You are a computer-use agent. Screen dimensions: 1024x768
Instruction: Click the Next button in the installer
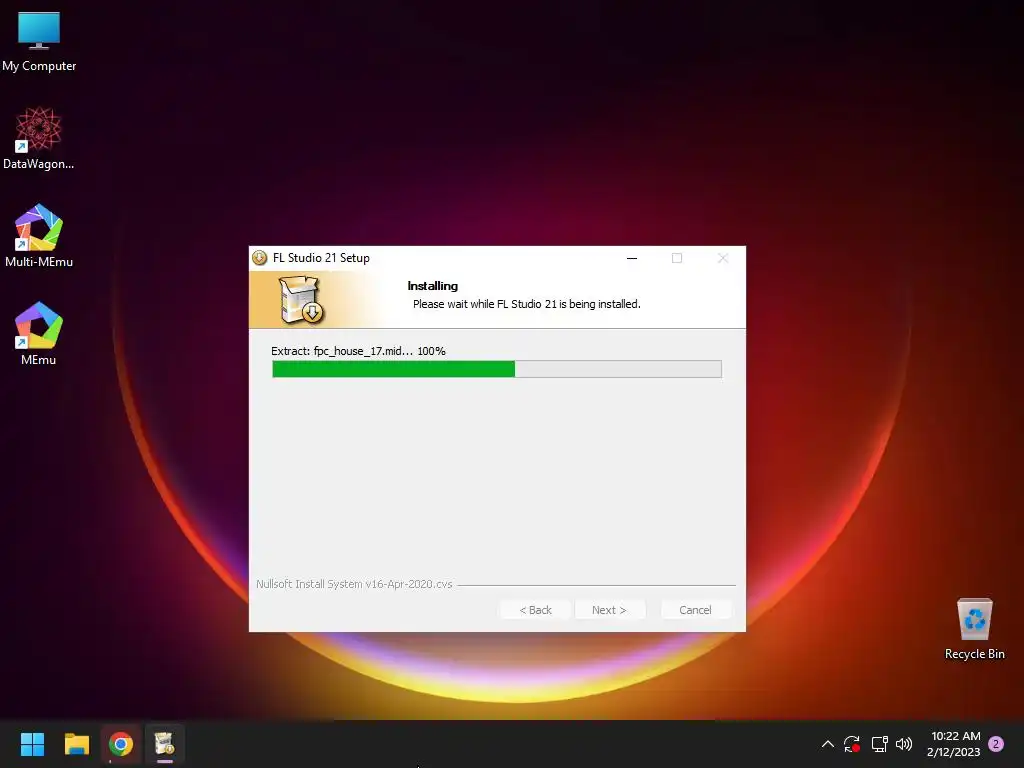point(609,610)
